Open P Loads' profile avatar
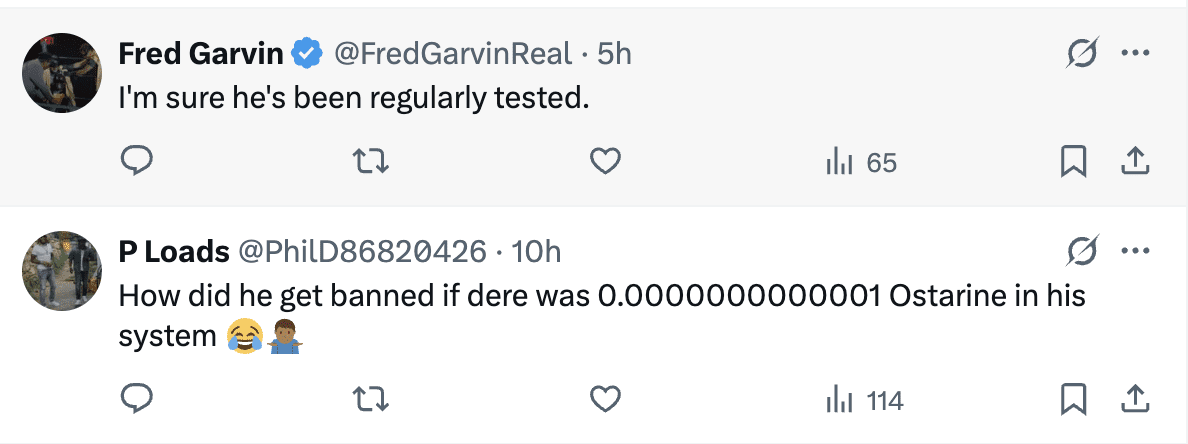1188x444 pixels. [x=62, y=270]
